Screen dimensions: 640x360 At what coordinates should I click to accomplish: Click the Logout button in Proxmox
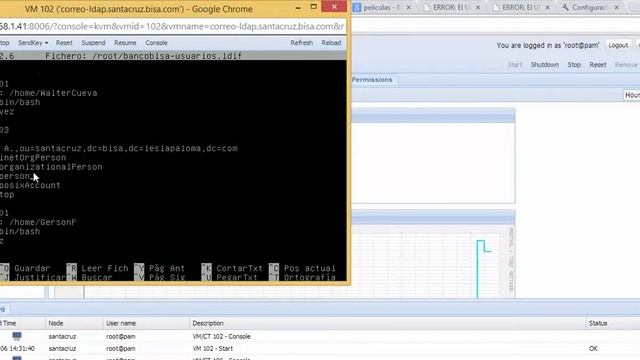[618, 45]
